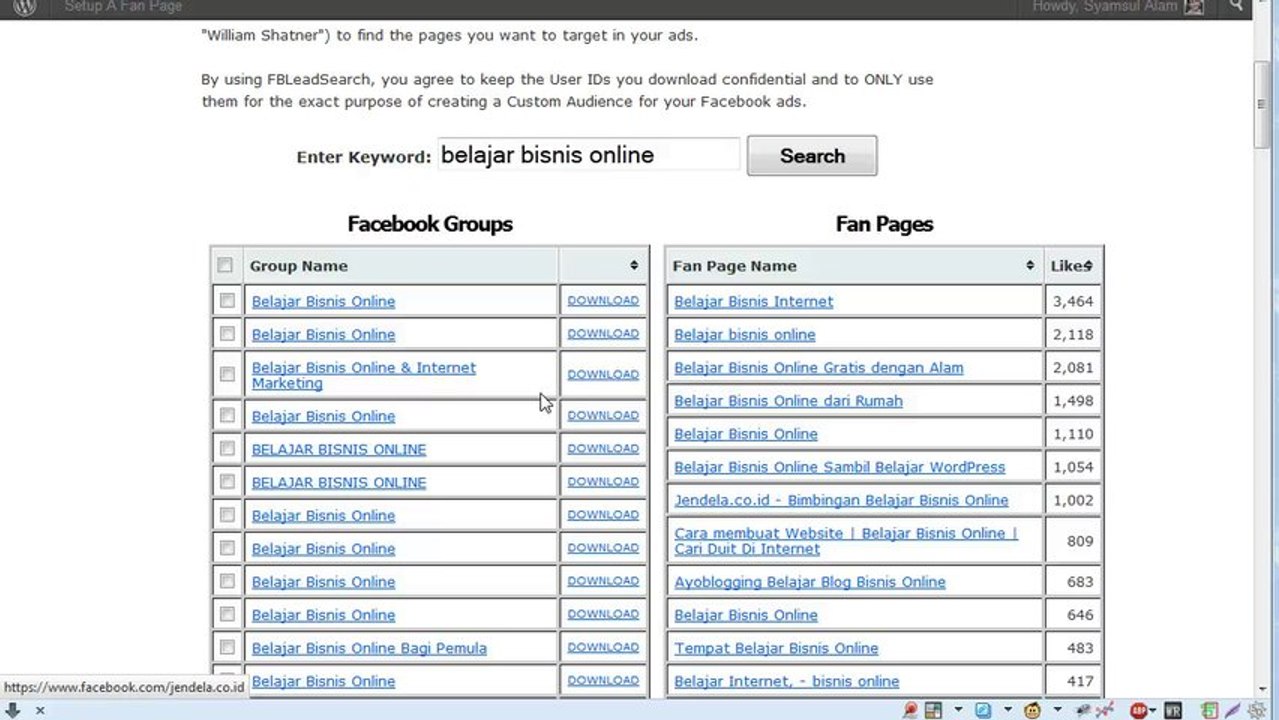1279x720 pixels.
Task: Click the blue square addon icon in status bar
Action: [983, 710]
